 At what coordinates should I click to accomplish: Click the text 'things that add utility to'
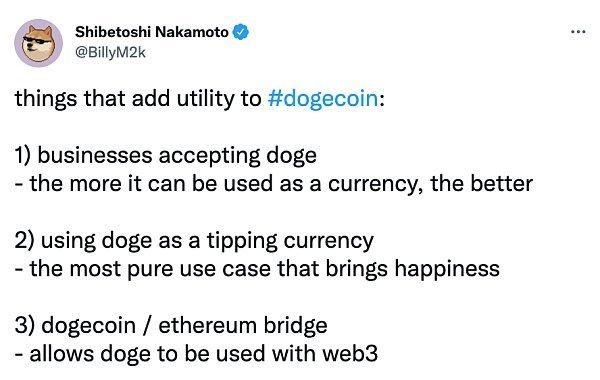[138, 98]
